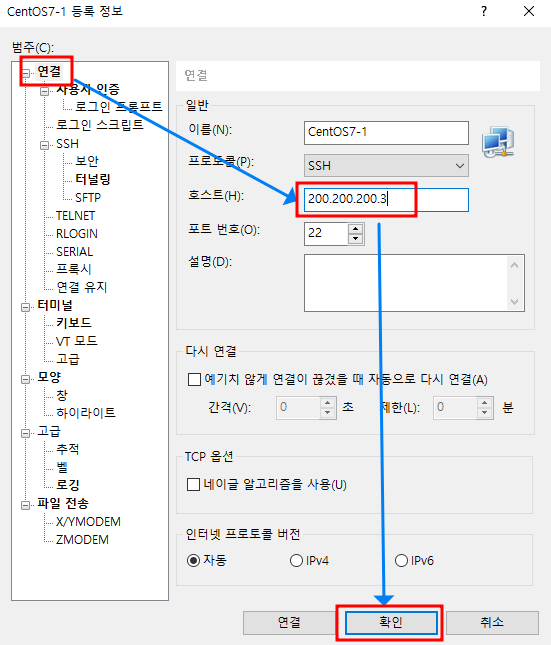Screen dimensions: 551x645
Task: Select 로깅 in the tree
Action: click(x=67, y=485)
